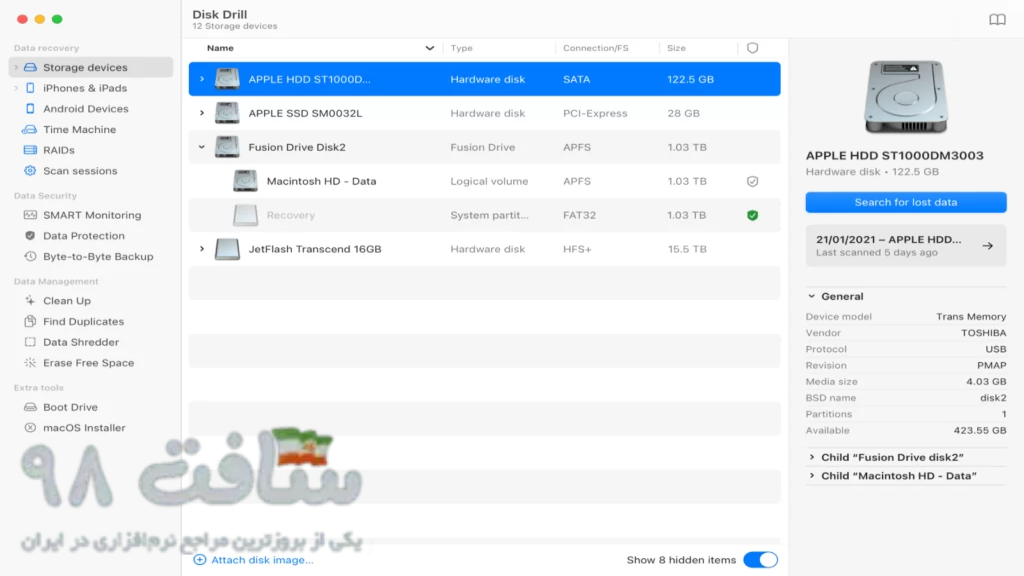Image resolution: width=1024 pixels, height=576 pixels.
Task: Expand iPhones & iPads in the sidebar
Action: [x=16, y=88]
